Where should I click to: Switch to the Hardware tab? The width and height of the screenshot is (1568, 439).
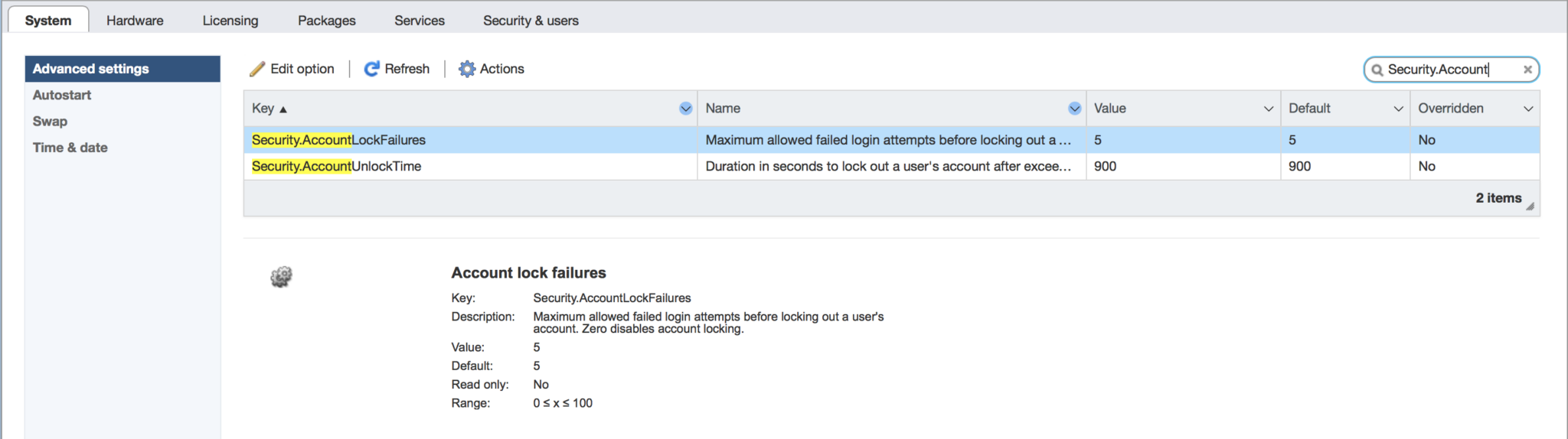tap(135, 21)
